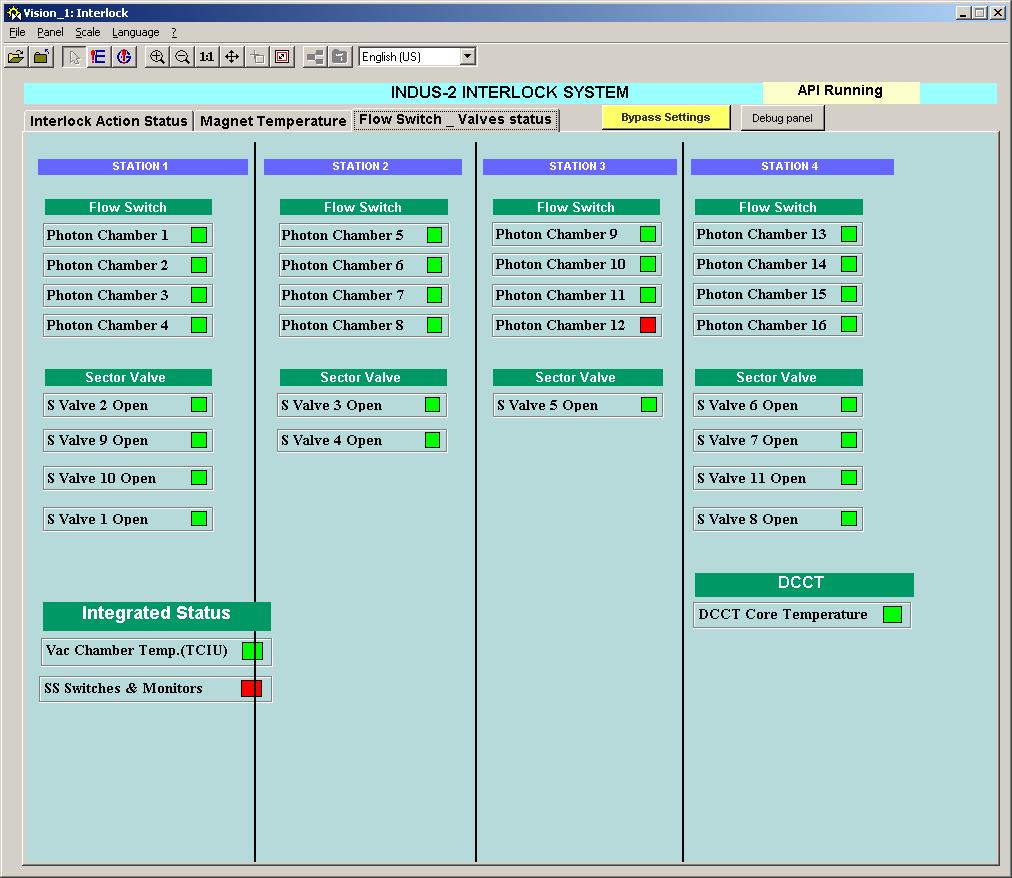Click the Photon Chamber 5 label
This screenshot has height=878, width=1012.
pyautogui.click(x=342, y=235)
